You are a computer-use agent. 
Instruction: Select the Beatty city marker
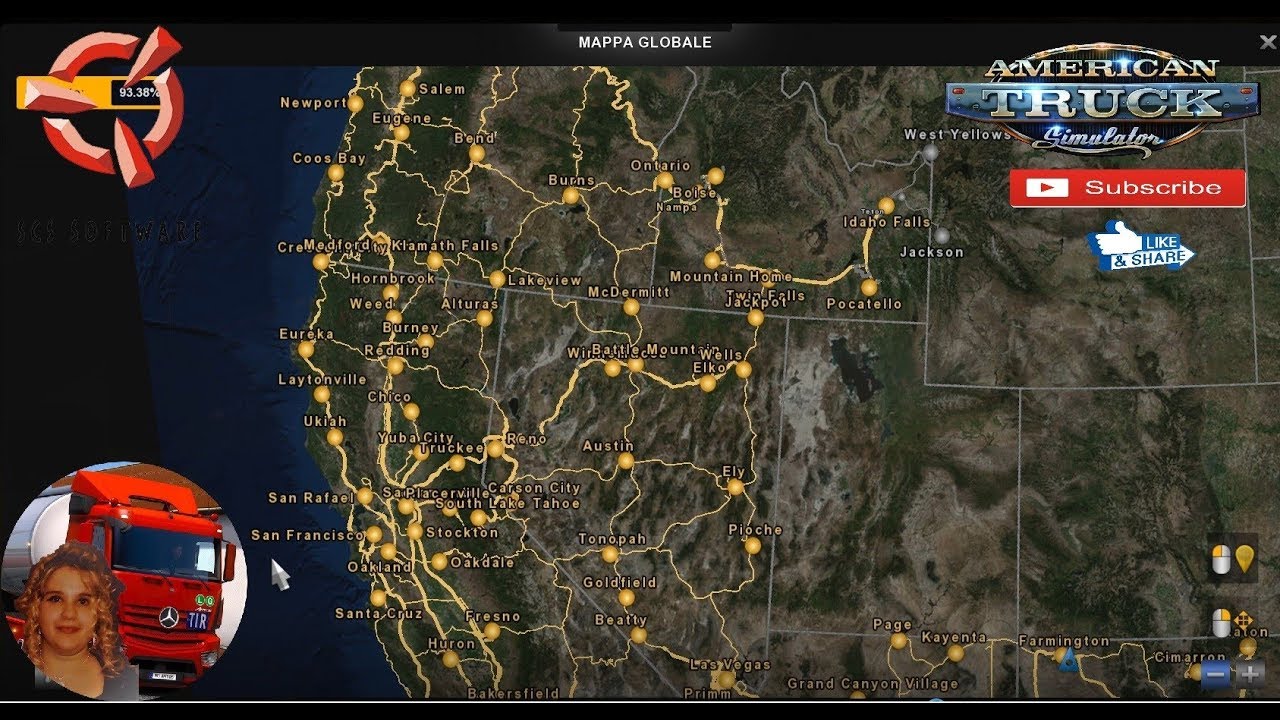(x=638, y=635)
